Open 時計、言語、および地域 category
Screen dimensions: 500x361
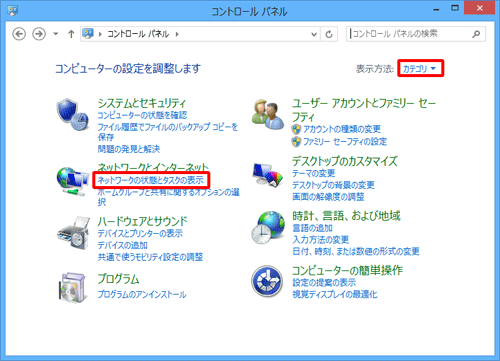click(x=346, y=216)
